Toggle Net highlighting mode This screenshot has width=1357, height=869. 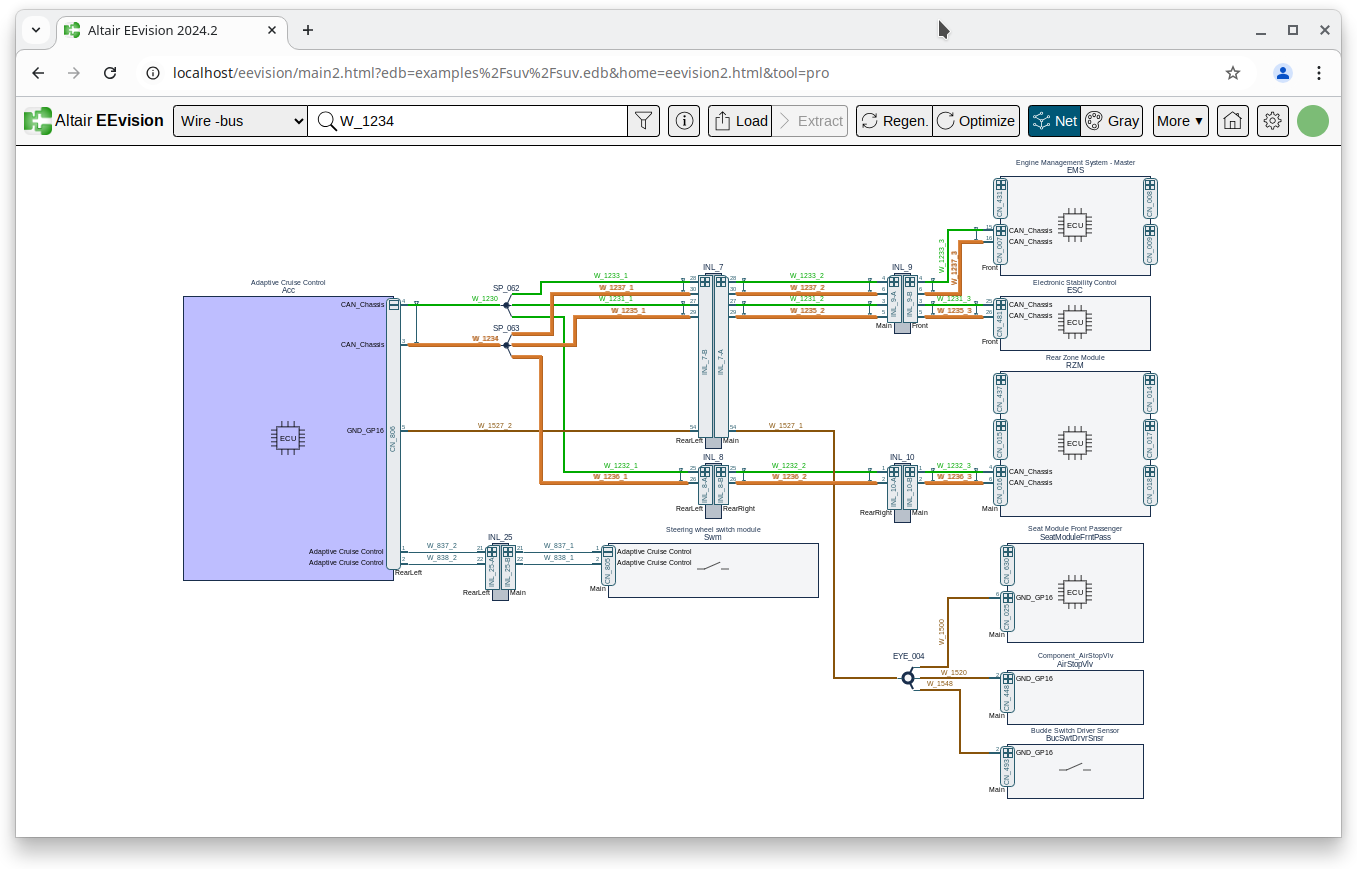click(x=1054, y=121)
